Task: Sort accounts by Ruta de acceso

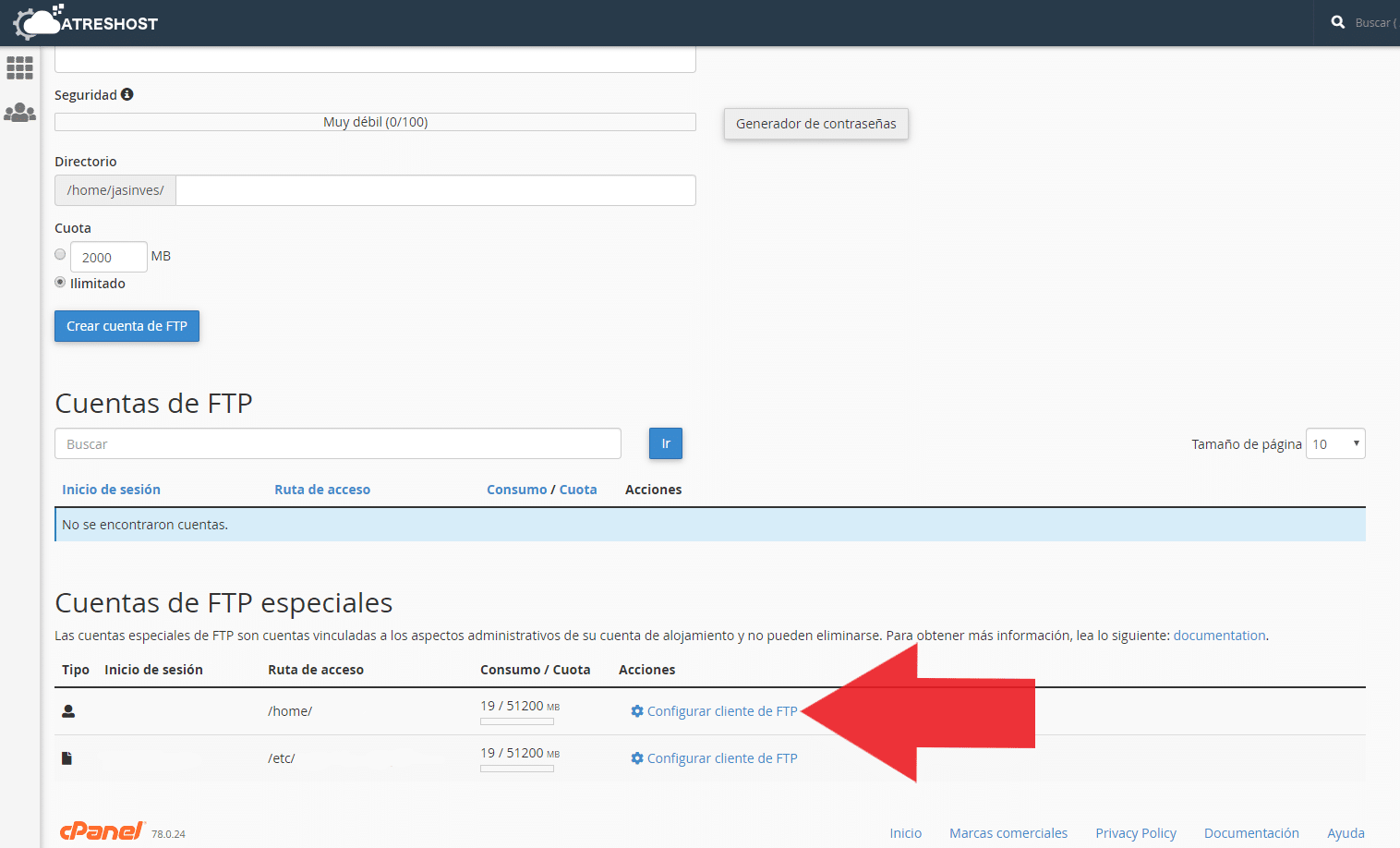Action: [322, 489]
